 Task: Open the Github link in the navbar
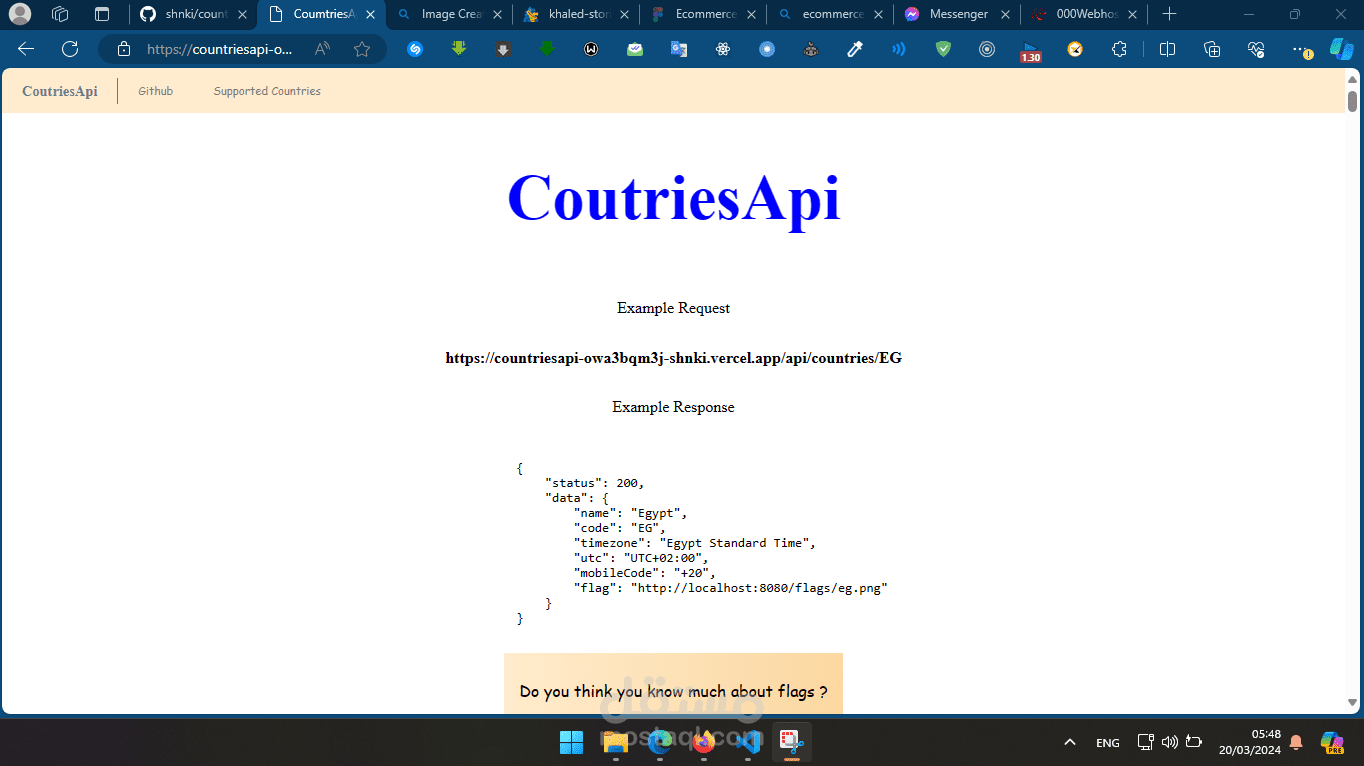pyautogui.click(x=155, y=91)
